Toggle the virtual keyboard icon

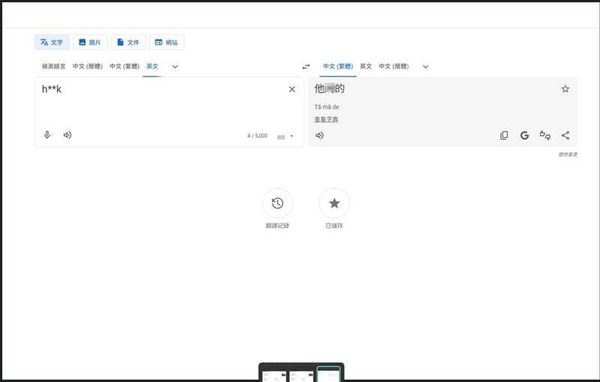[x=281, y=136]
